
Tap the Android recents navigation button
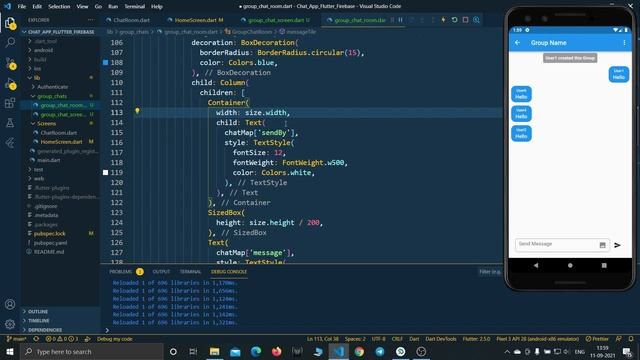pyautogui.click(x=604, y=265)
